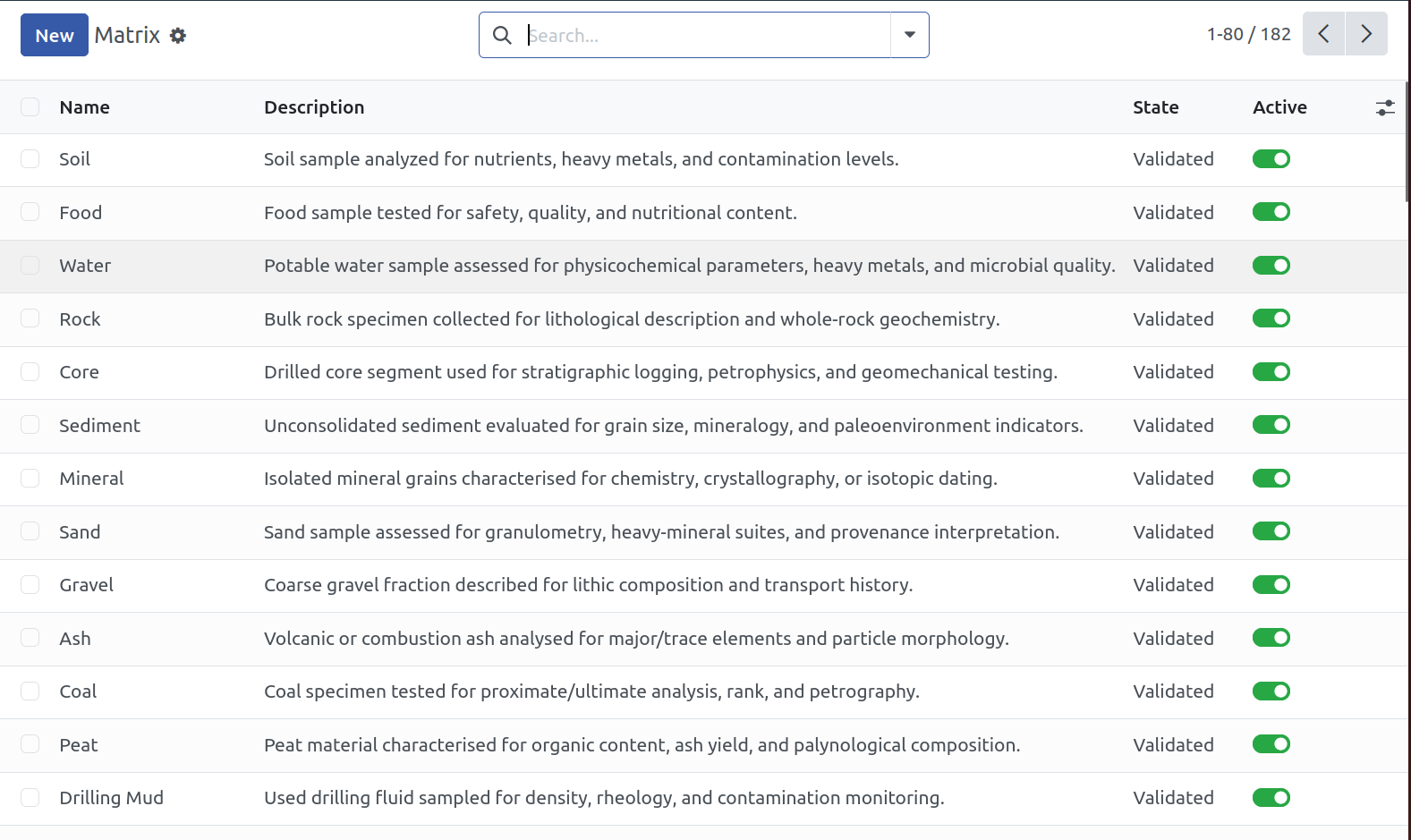Click the description starting 'Bulk rock specimen'
This screenshot has height=840, width=1411.
(x=632, y=319)
